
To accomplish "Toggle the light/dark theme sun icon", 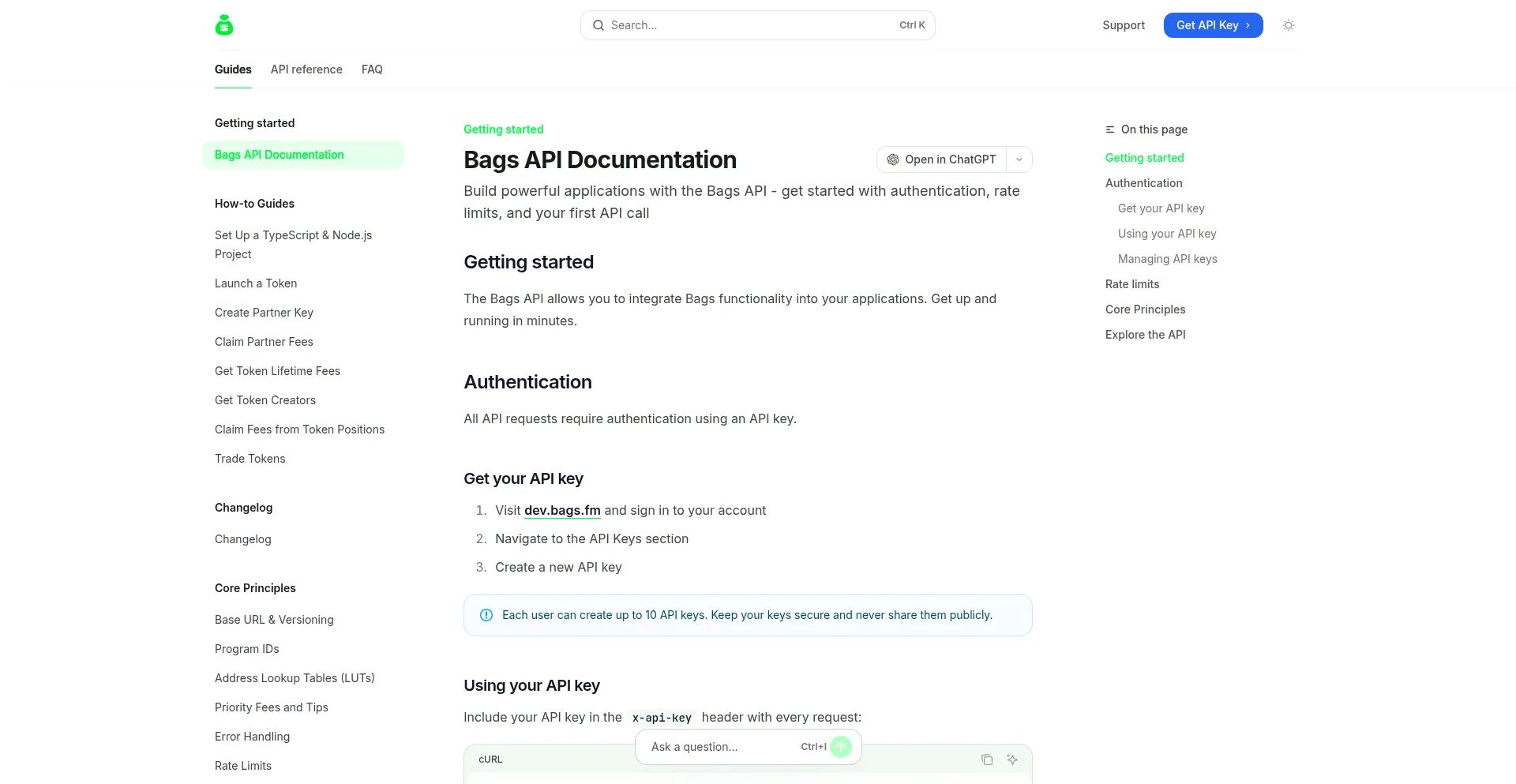I will coord(1288,25).
